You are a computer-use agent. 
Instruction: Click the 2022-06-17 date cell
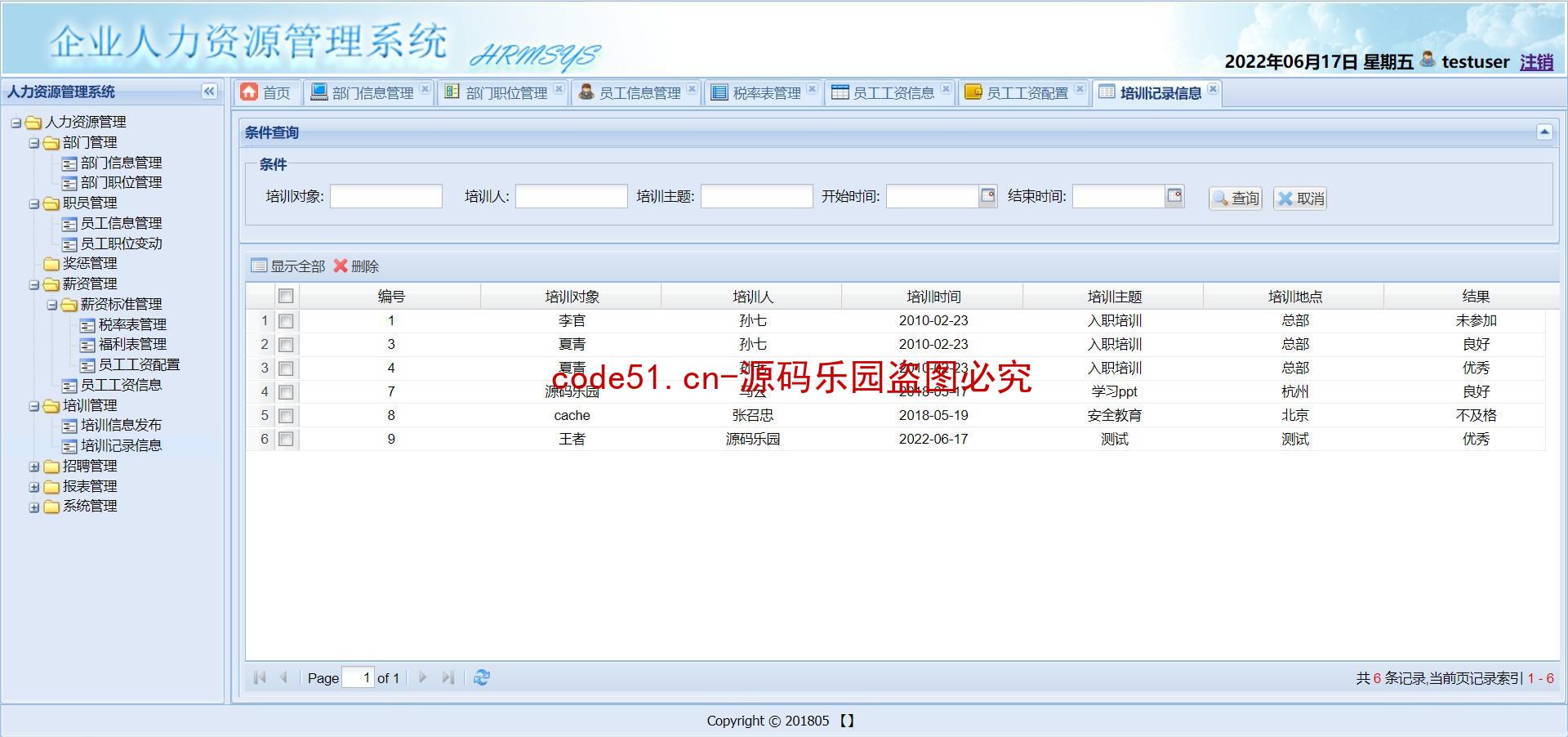point(933,439)
